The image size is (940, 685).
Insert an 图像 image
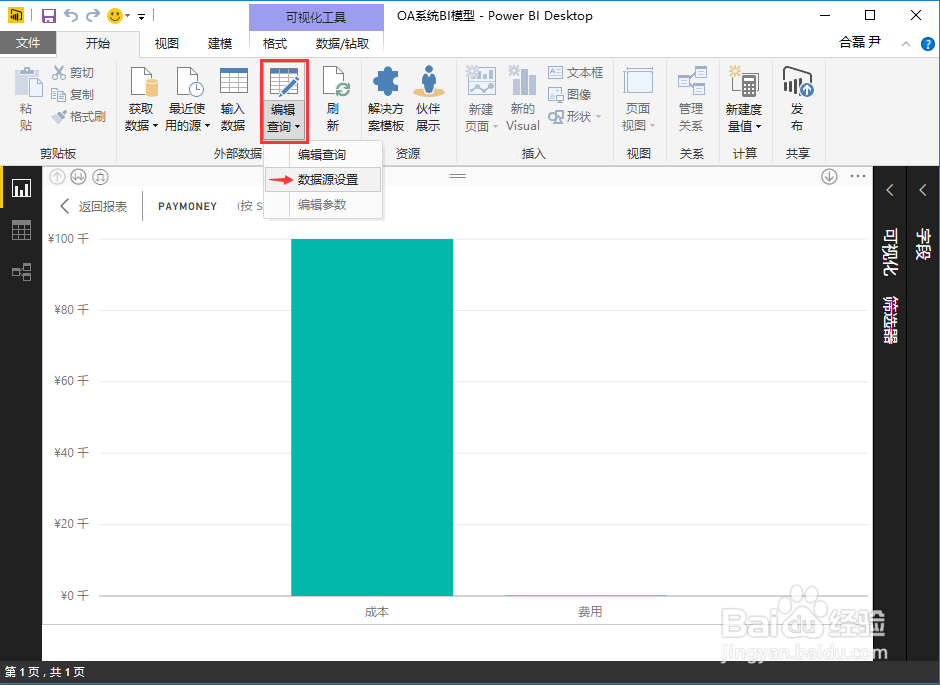[x=570, y=95]
